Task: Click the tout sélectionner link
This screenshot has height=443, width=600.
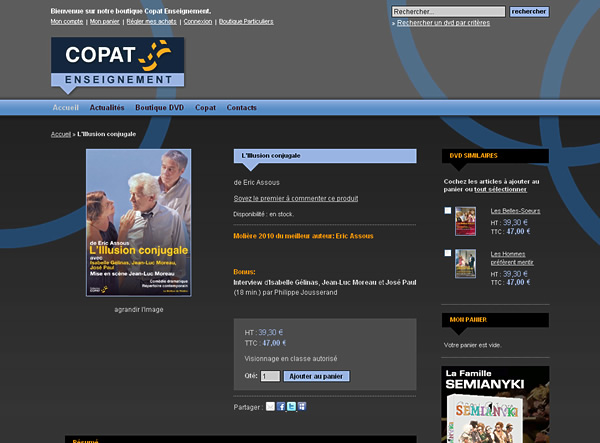Action: 501,189
